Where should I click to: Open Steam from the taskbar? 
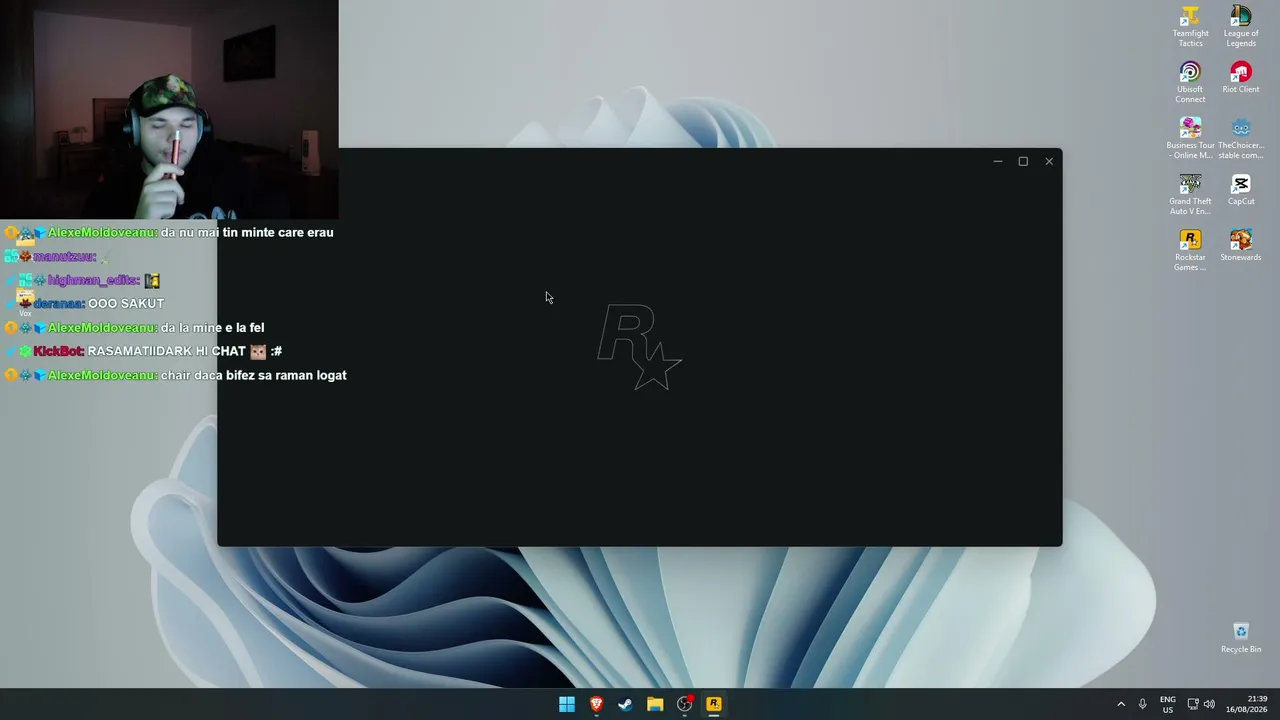[625, 704]
